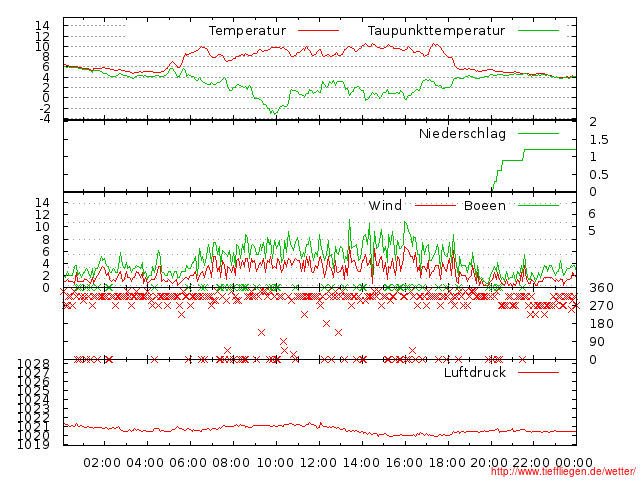Viewport: 640px width, 480px height.
Task: Click the red Luftdruck legend line
Action: 538,372
